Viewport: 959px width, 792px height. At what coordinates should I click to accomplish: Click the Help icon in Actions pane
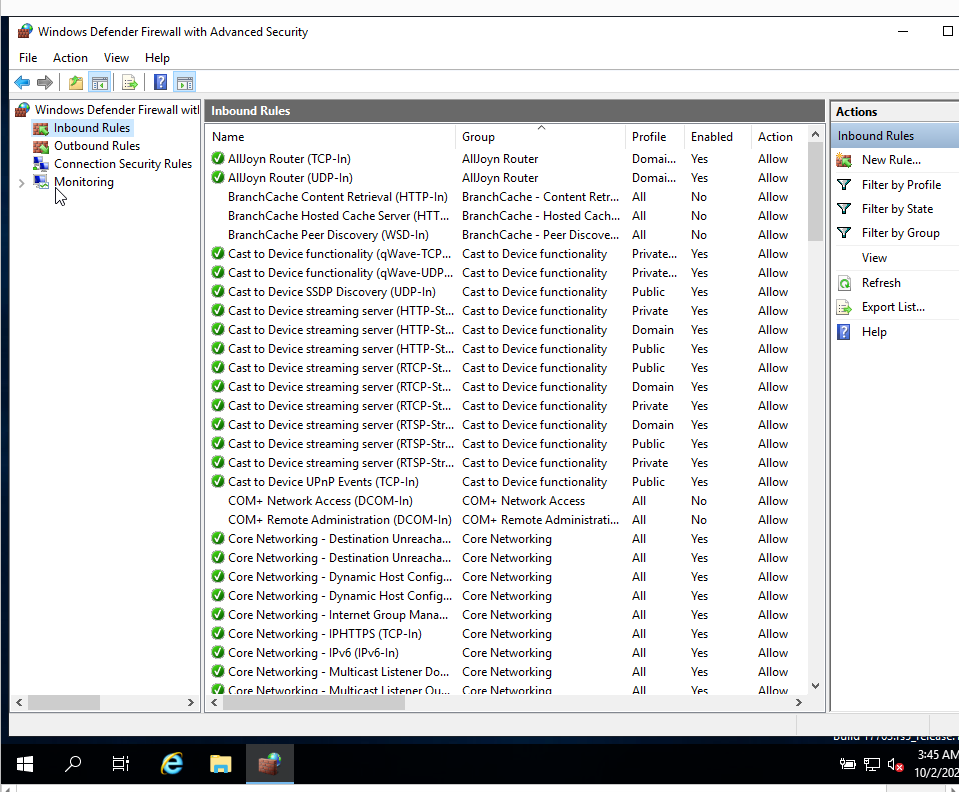[x=844, y=332]
